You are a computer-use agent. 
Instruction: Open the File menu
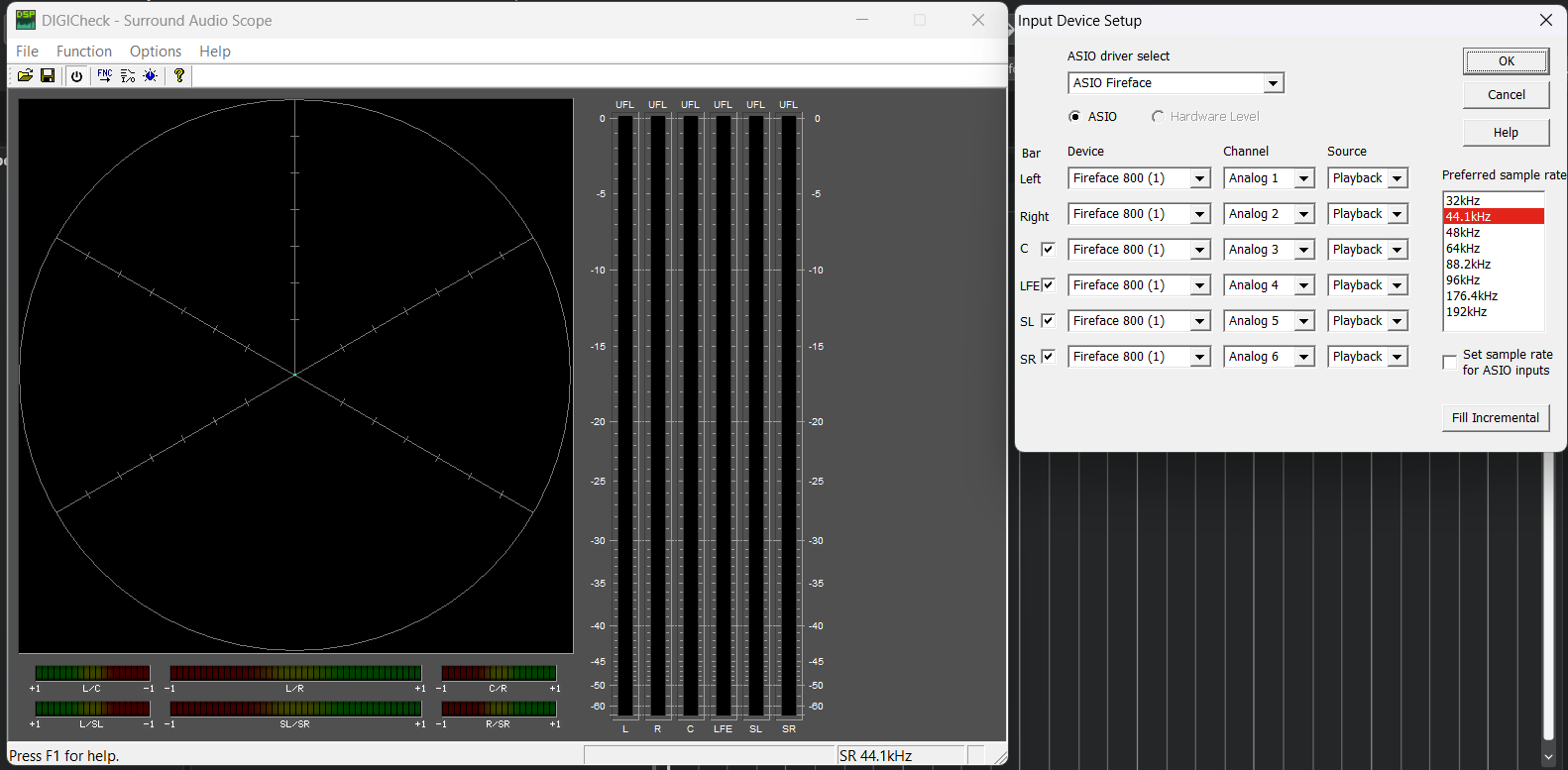click(27, 52)
